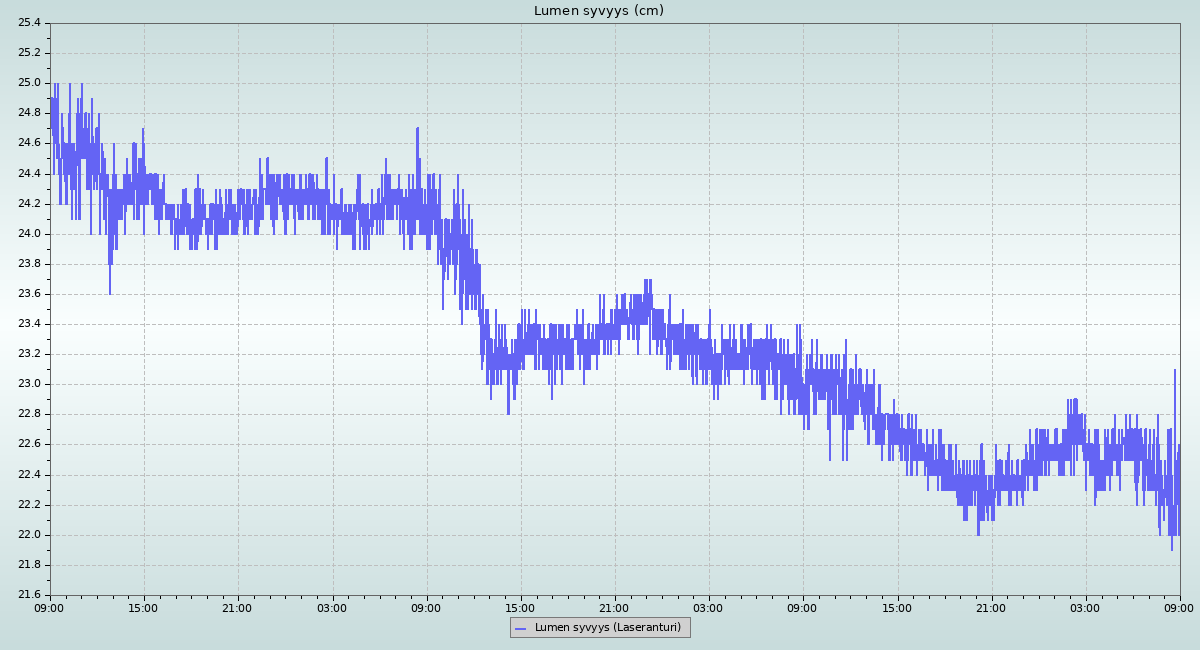Screen dimensions: 1200x650
Task: Select the 23.0 y-axis tick label
Action: click(29, 384)
